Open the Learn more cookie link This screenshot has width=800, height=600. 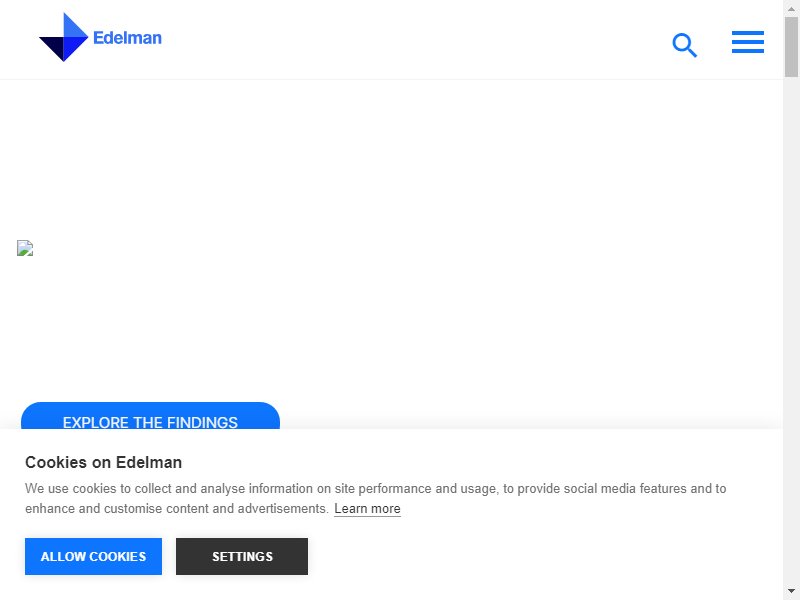[367, 509]
